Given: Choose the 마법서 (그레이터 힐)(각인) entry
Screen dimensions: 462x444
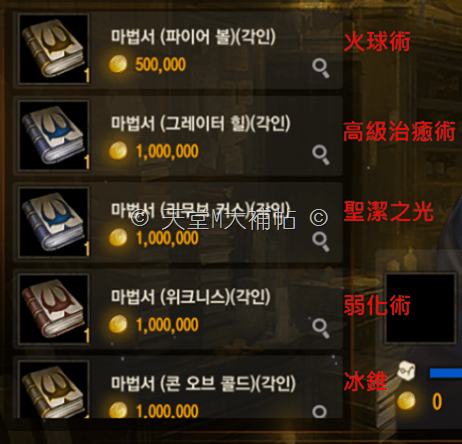Looking at the screenshot, I should click(x=178, y=136).
